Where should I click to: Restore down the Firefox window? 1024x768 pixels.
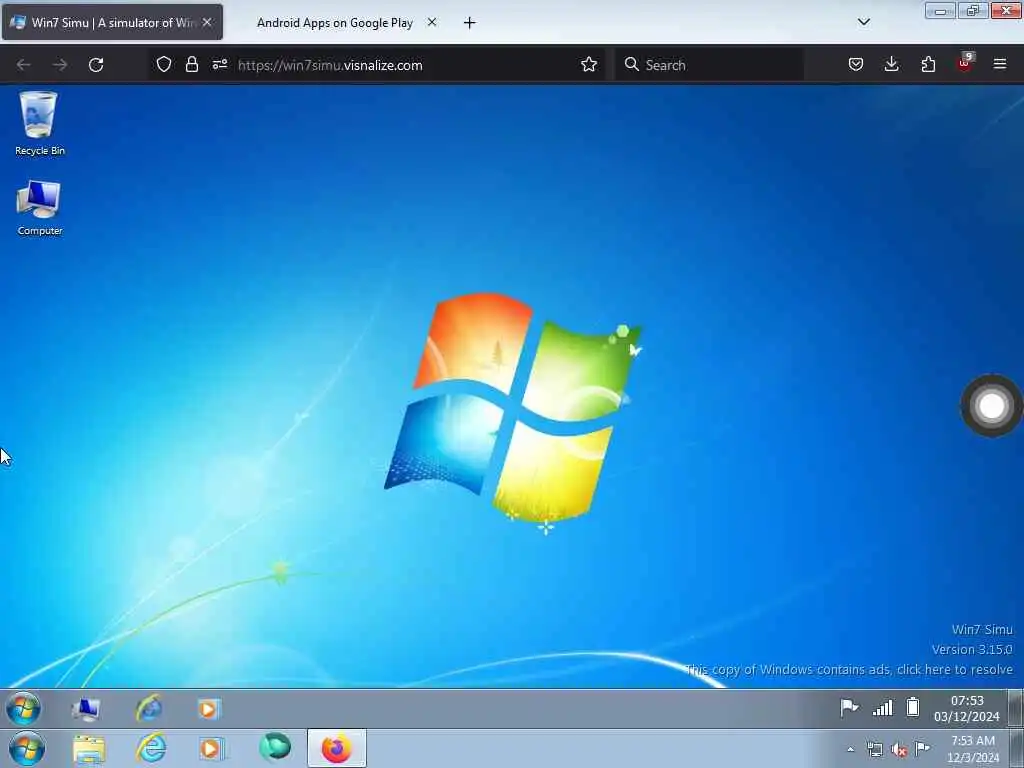tap(972, 11)
